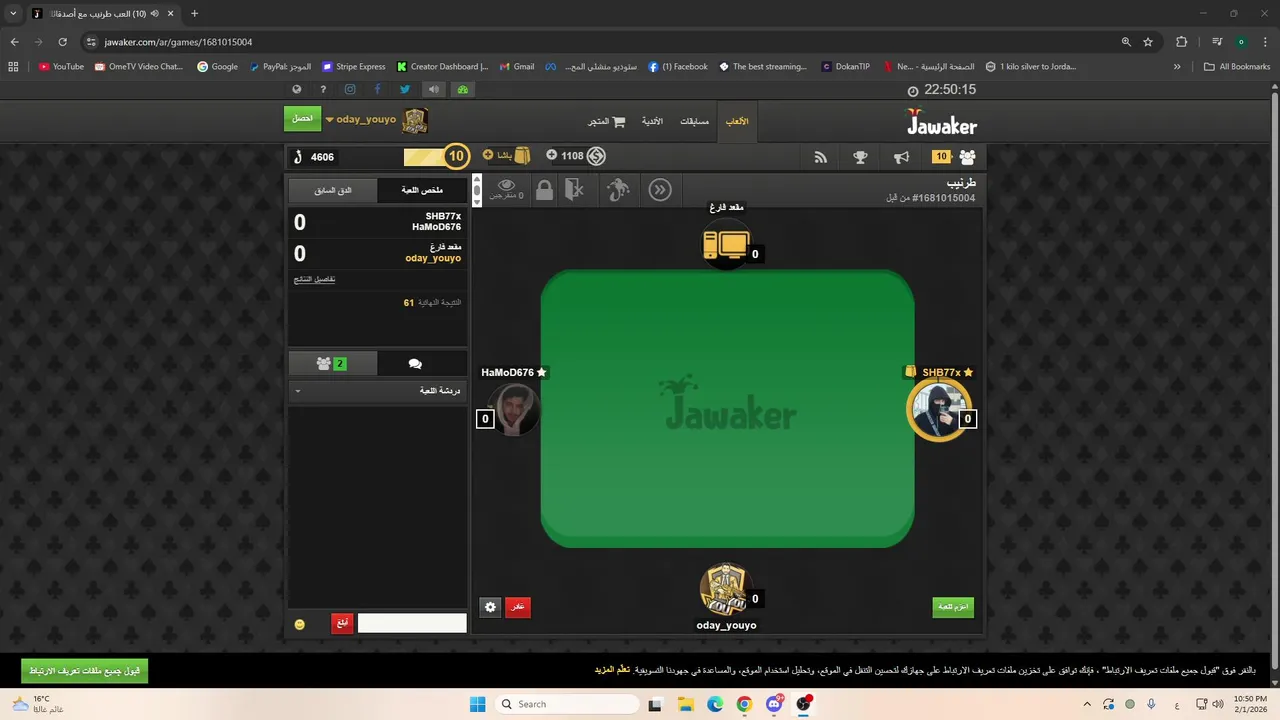
Task: Open Discord from the taskbar
Action: click(x=773, y=704)
